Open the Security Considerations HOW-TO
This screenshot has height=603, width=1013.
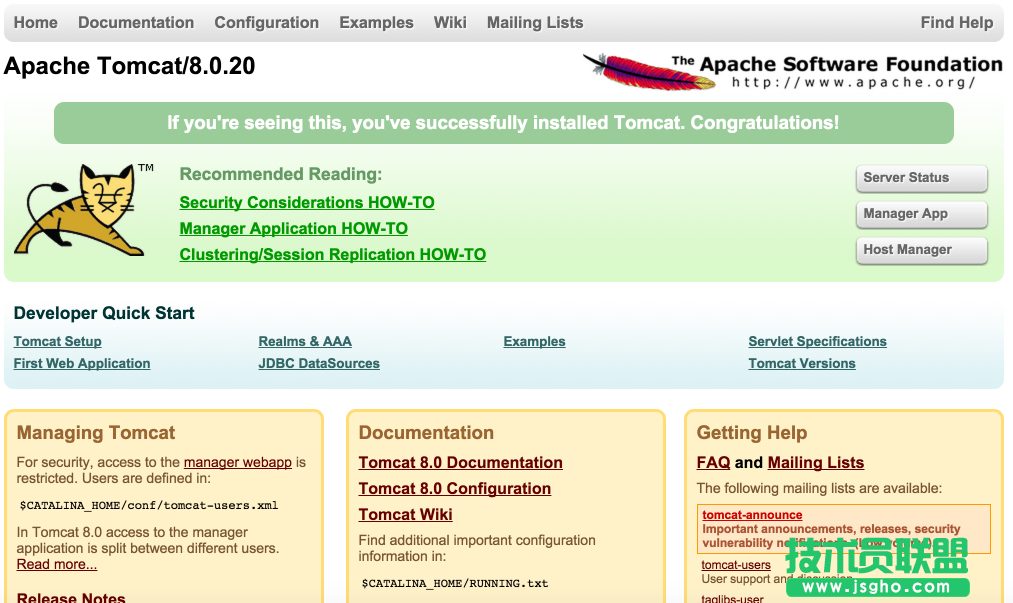tap(306, 202)
